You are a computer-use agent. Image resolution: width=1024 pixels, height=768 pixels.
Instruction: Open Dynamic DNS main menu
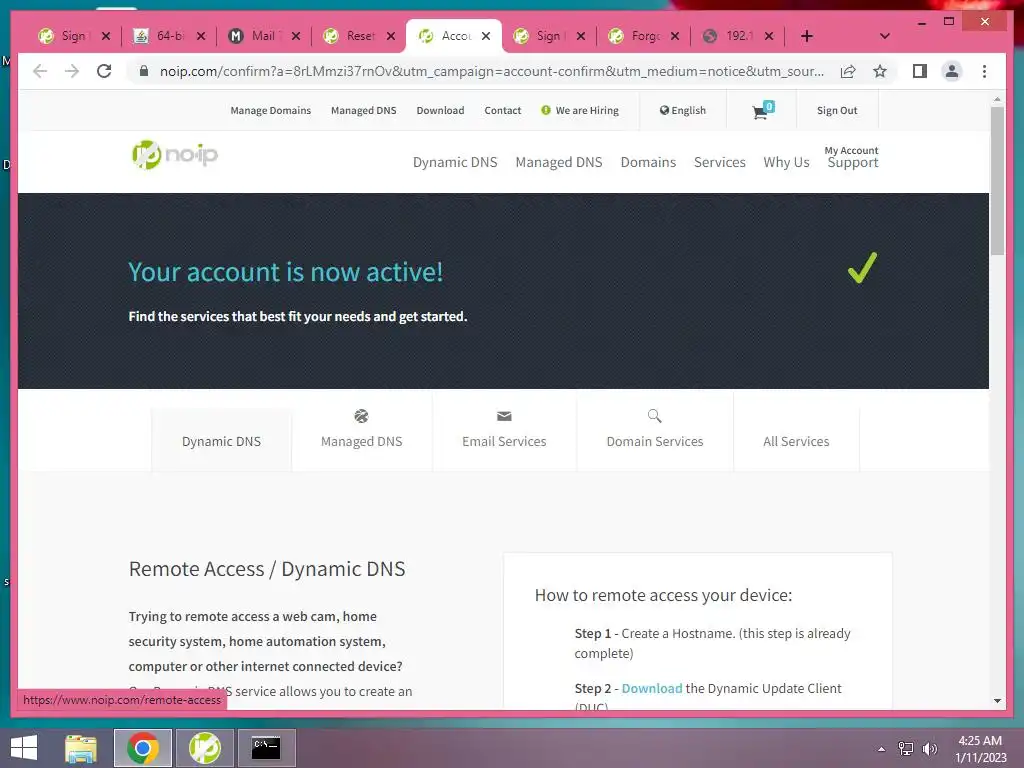coord(455,162)
